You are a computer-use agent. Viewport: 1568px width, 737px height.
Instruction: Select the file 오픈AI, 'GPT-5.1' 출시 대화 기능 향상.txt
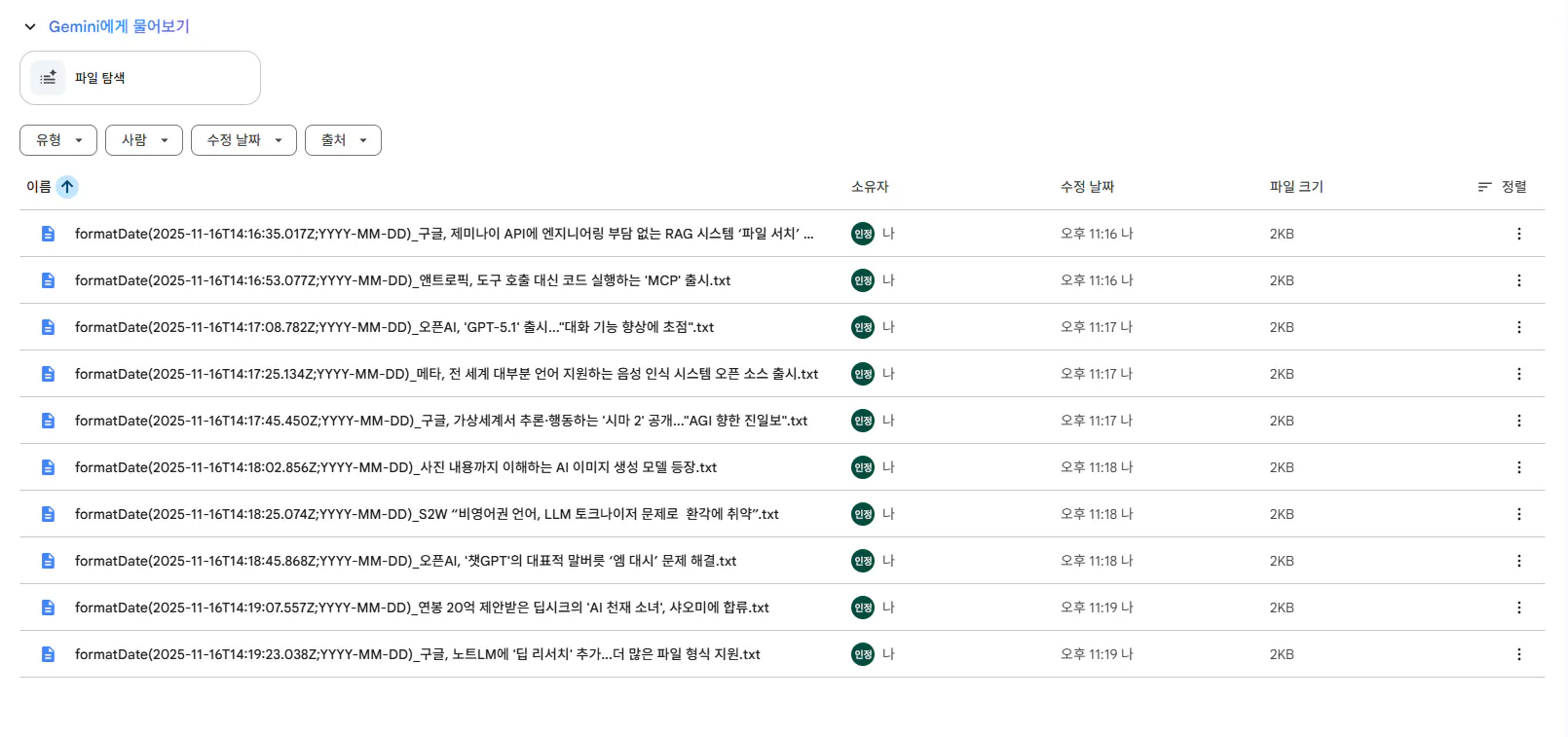click(x=394, y=327)
